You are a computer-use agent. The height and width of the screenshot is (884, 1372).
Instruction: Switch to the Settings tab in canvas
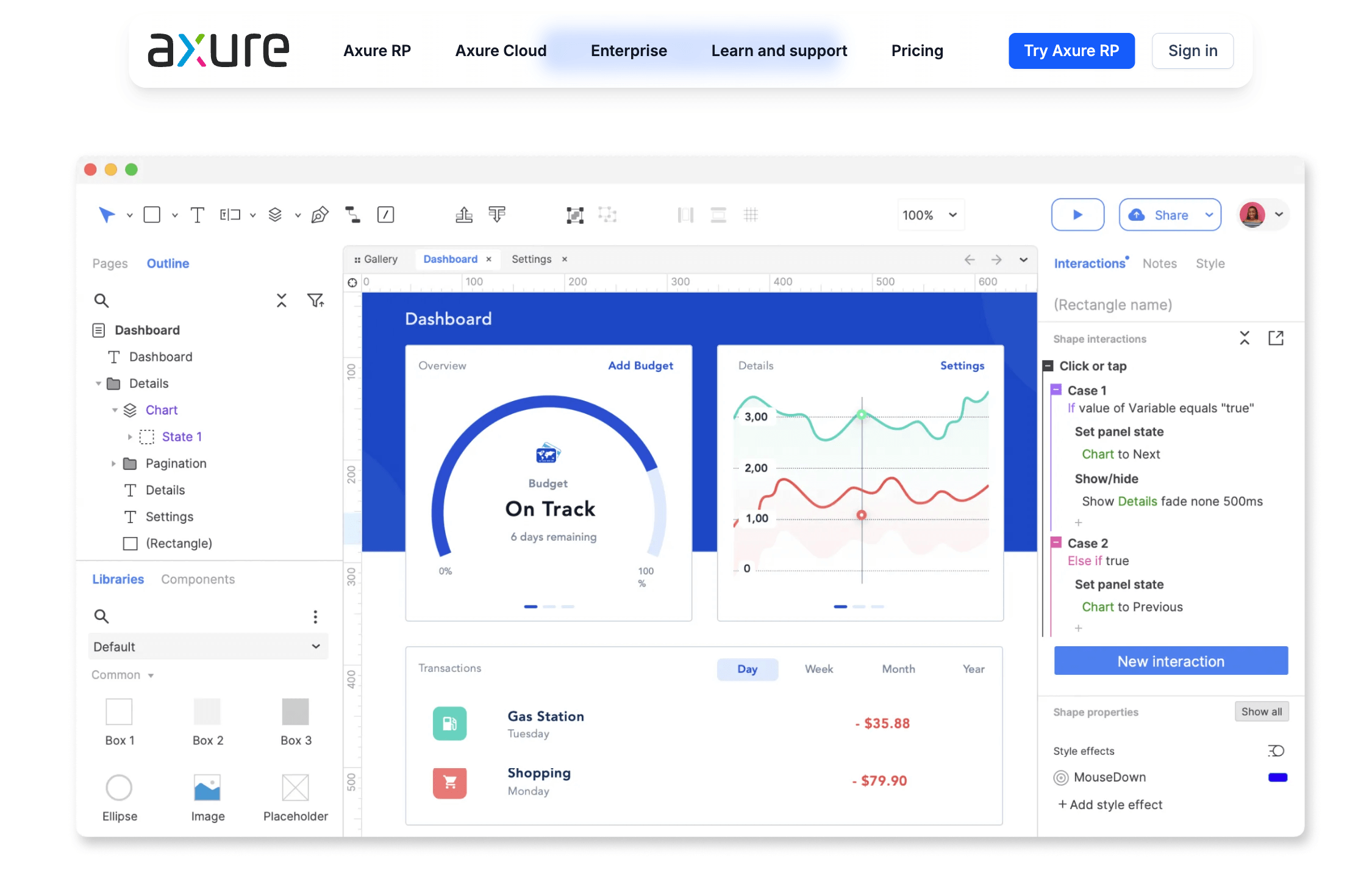click(531, 258)
